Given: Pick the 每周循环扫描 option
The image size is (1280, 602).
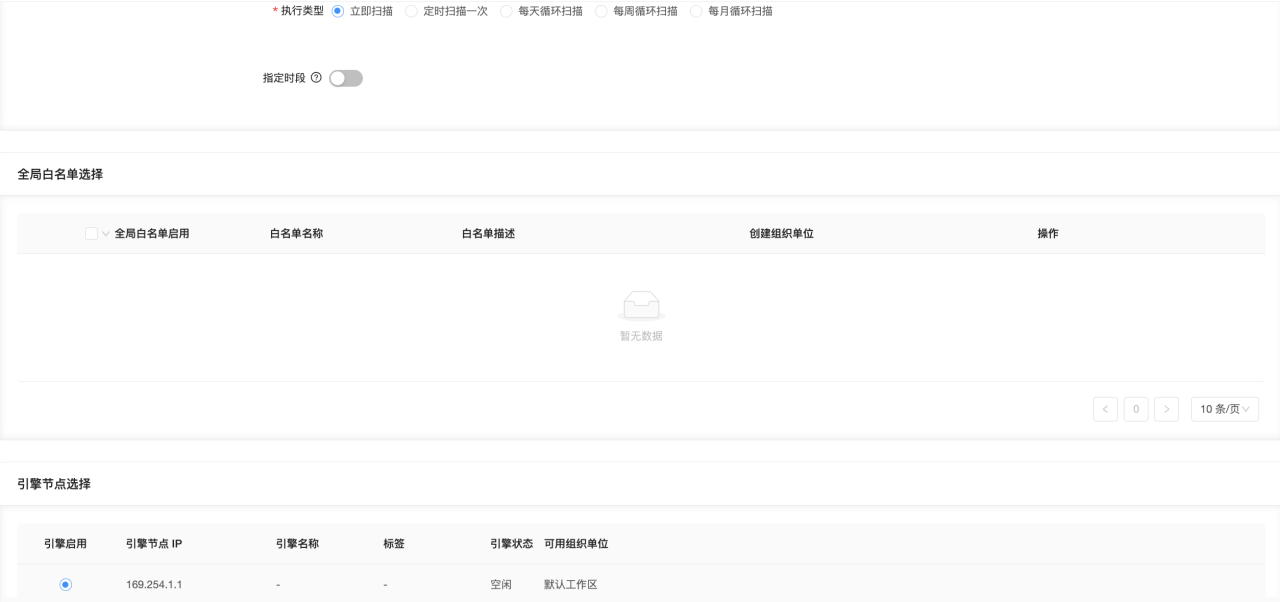Looking at the screenshot, I should point(601,11).
